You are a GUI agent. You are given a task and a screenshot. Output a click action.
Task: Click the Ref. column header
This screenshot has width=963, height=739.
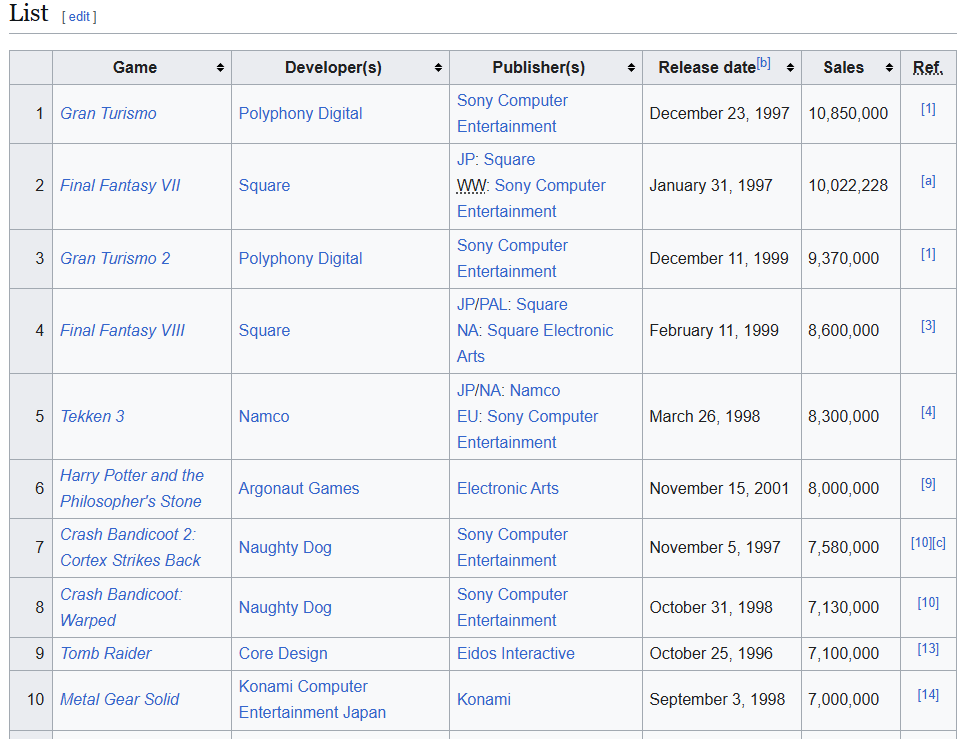(x=927, y=68)
